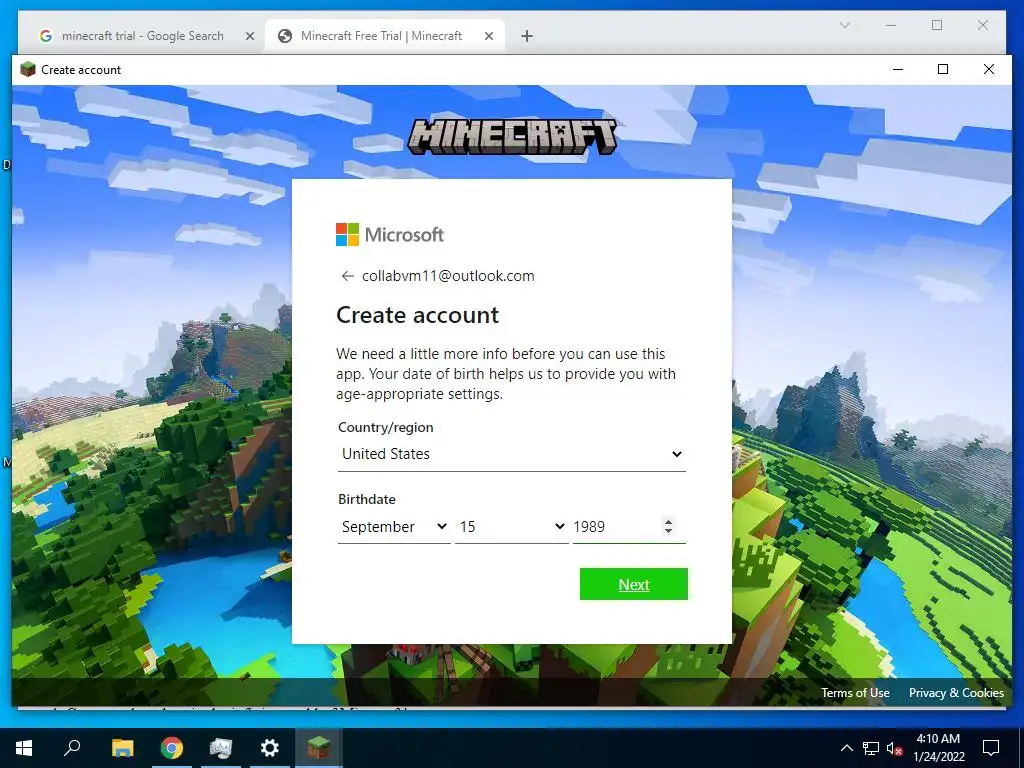Open File Explorer from the taskbar
The image size is (1024, 768).
pos(122,748)
